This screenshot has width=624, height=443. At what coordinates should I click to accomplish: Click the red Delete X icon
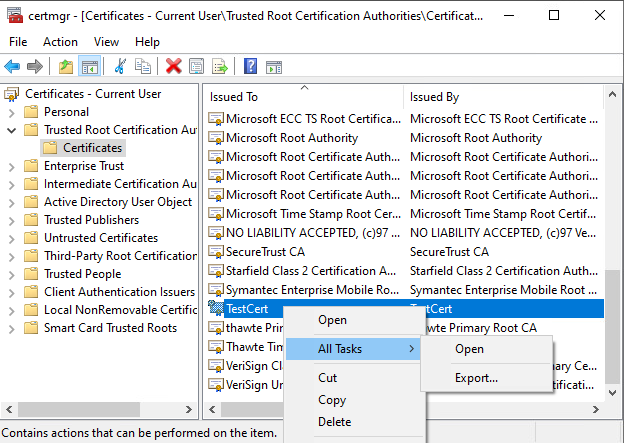tap(174, 66)
